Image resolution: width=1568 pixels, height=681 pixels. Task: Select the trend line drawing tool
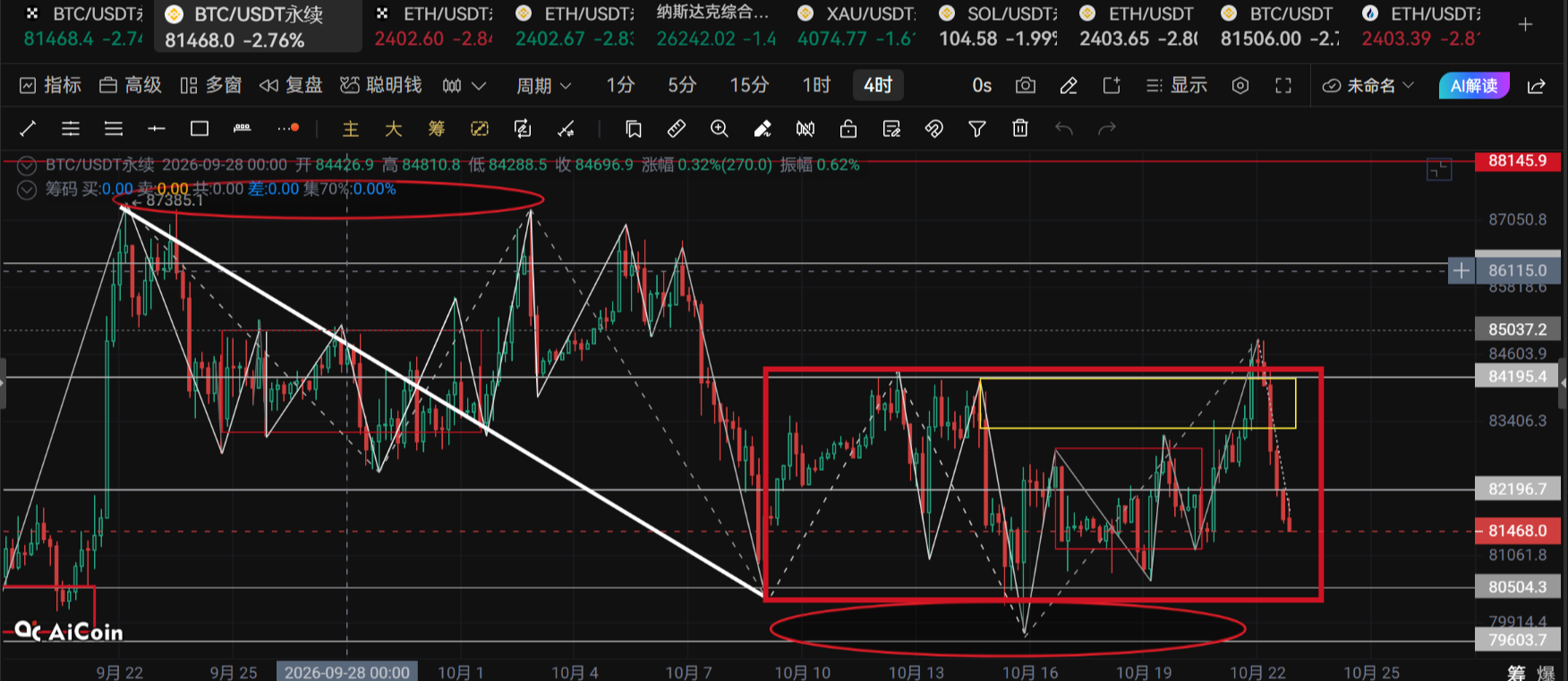pos(28,129)
